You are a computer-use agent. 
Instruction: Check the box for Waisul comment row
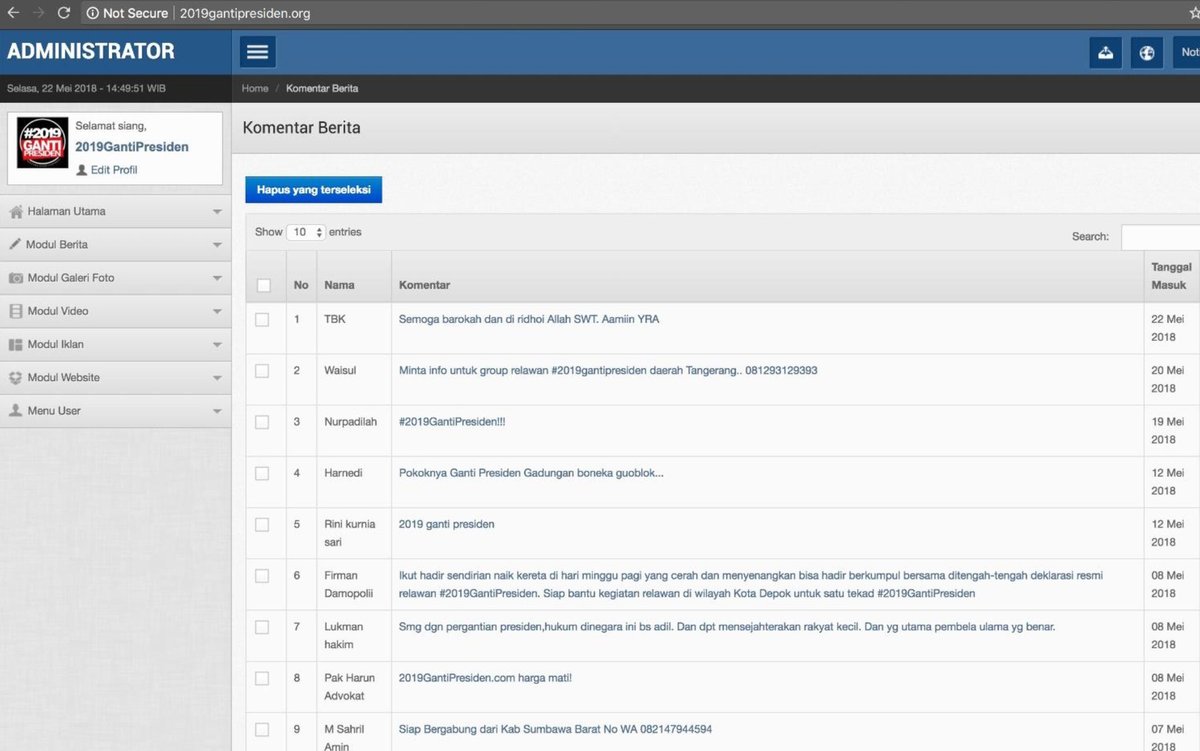coord(262,371)
